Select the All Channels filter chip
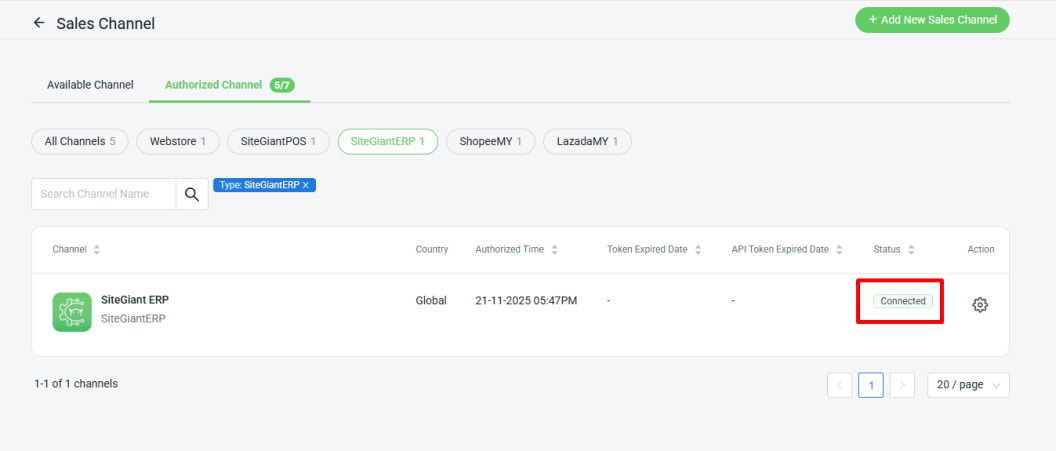 pyautogui.click(x=79, y=142)
